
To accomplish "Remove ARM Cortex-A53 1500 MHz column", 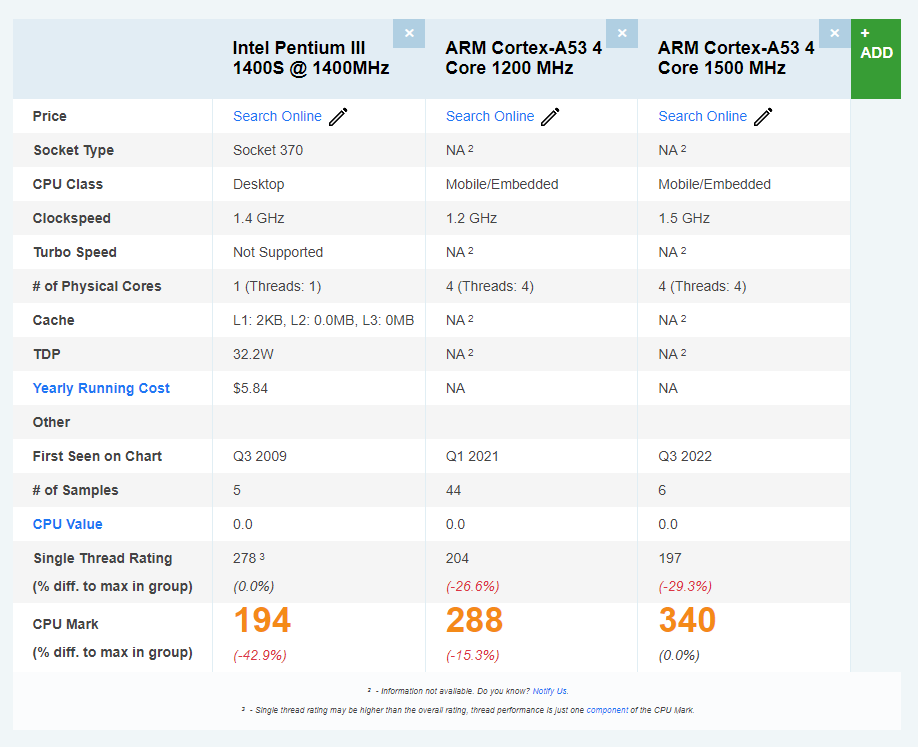I will [x=834, y=33].
